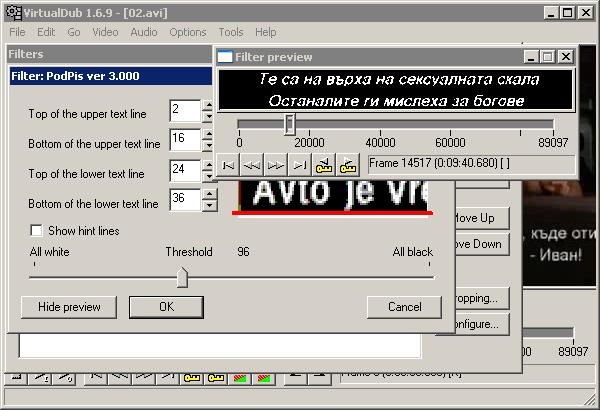Close the Filter preview window

click(x=565, y=57)
